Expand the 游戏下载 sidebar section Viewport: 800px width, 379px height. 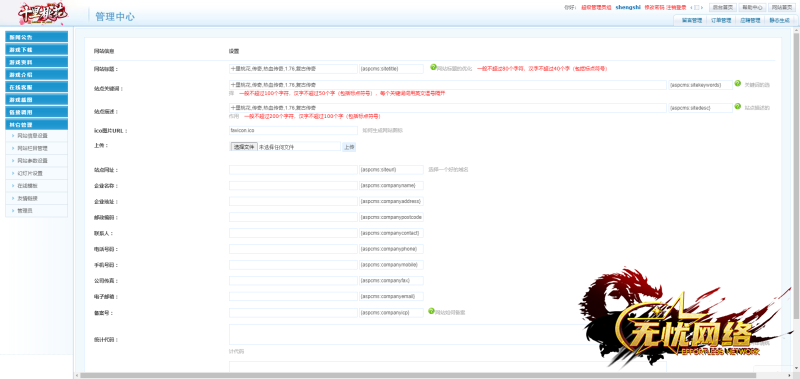pyautogui.click(x=36, y=49)
